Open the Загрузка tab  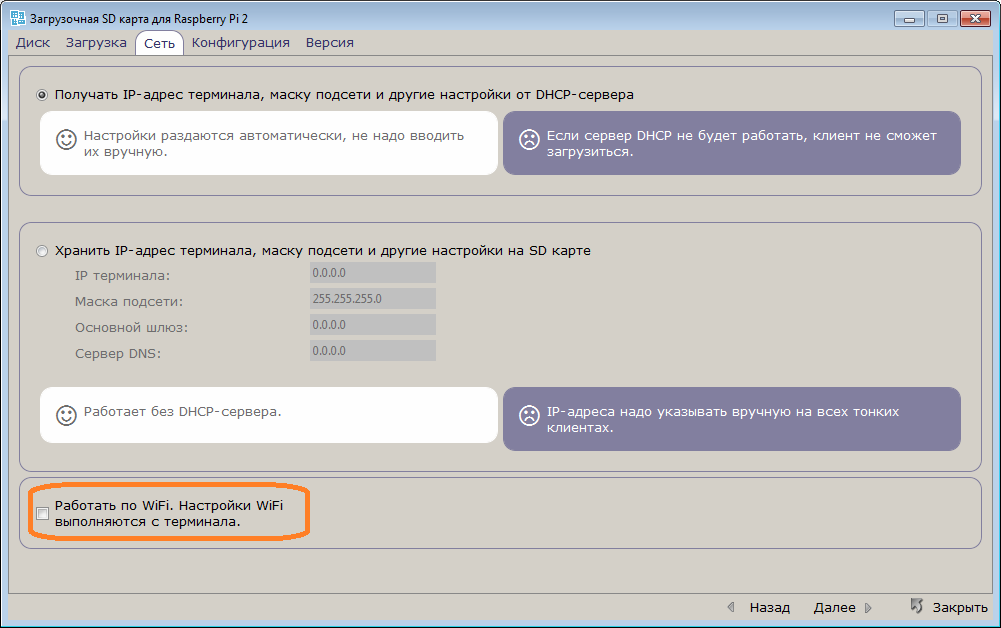click(95, 43)
